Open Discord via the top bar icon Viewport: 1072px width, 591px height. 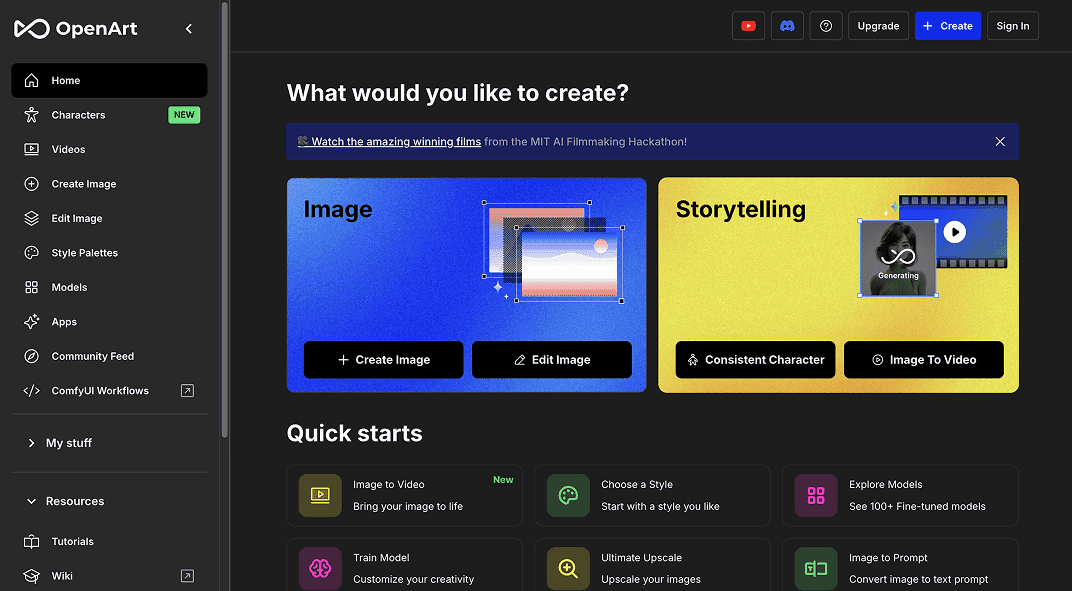pyautogui.click(x=787, y=25)
